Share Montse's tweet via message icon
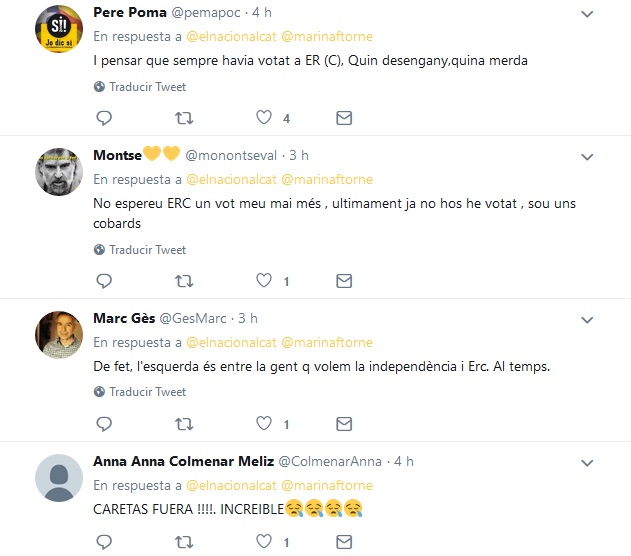The image size is (631, 556). point(344,281)
